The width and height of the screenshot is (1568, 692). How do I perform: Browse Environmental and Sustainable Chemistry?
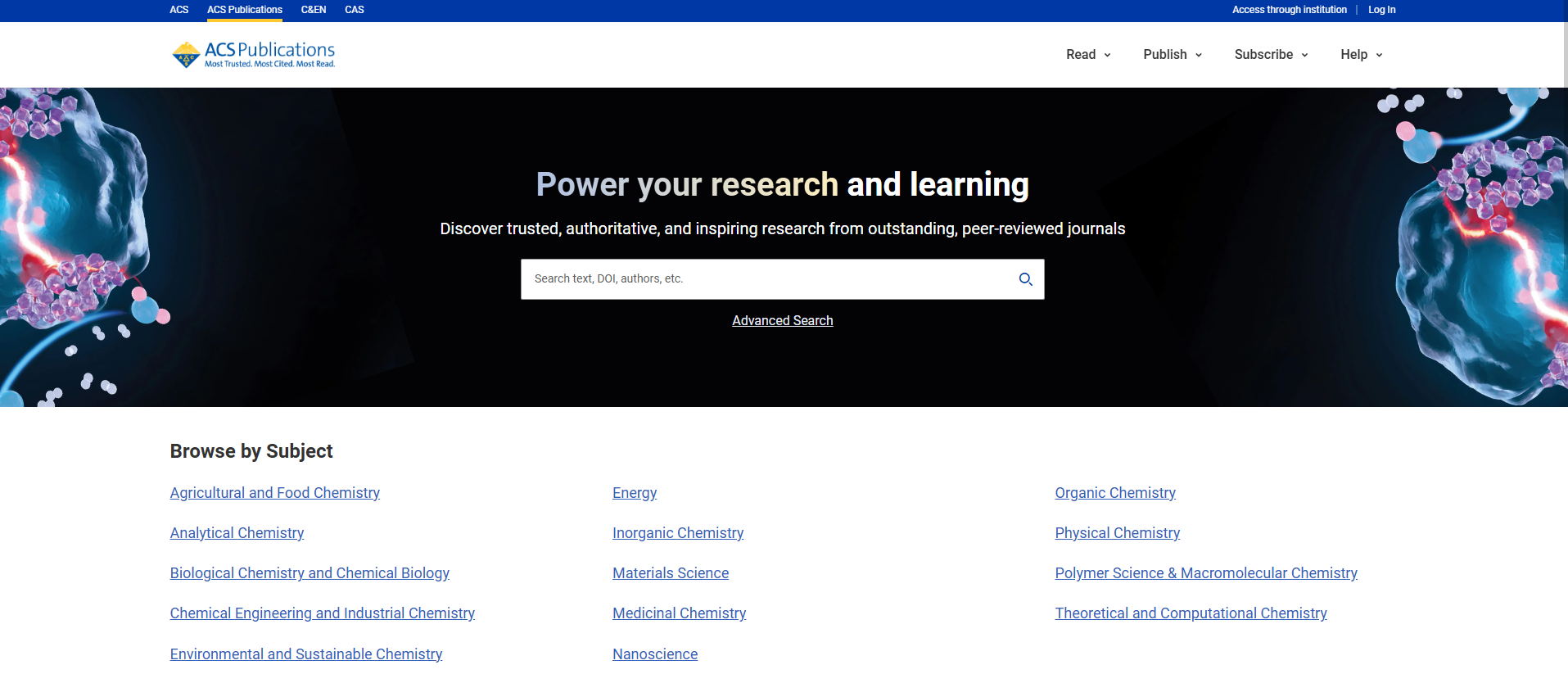click(306, 654)
